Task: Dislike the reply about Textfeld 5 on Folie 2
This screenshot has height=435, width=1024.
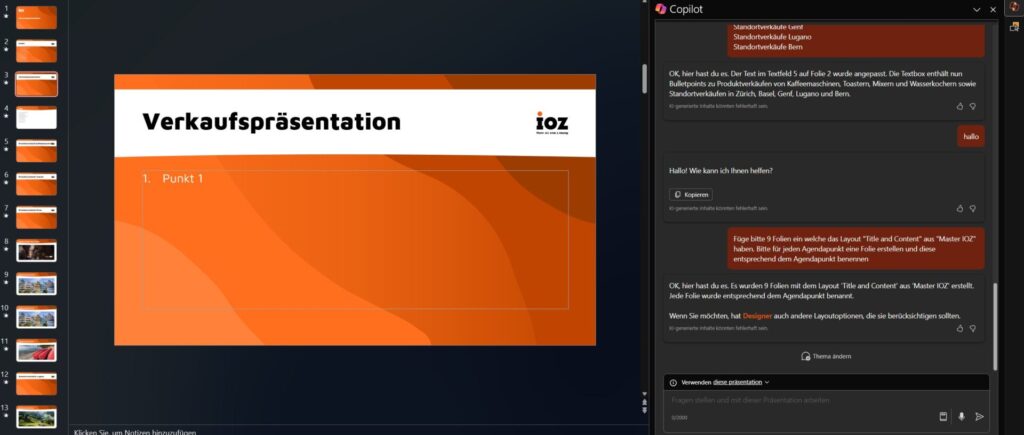Action: coord(972,106)
